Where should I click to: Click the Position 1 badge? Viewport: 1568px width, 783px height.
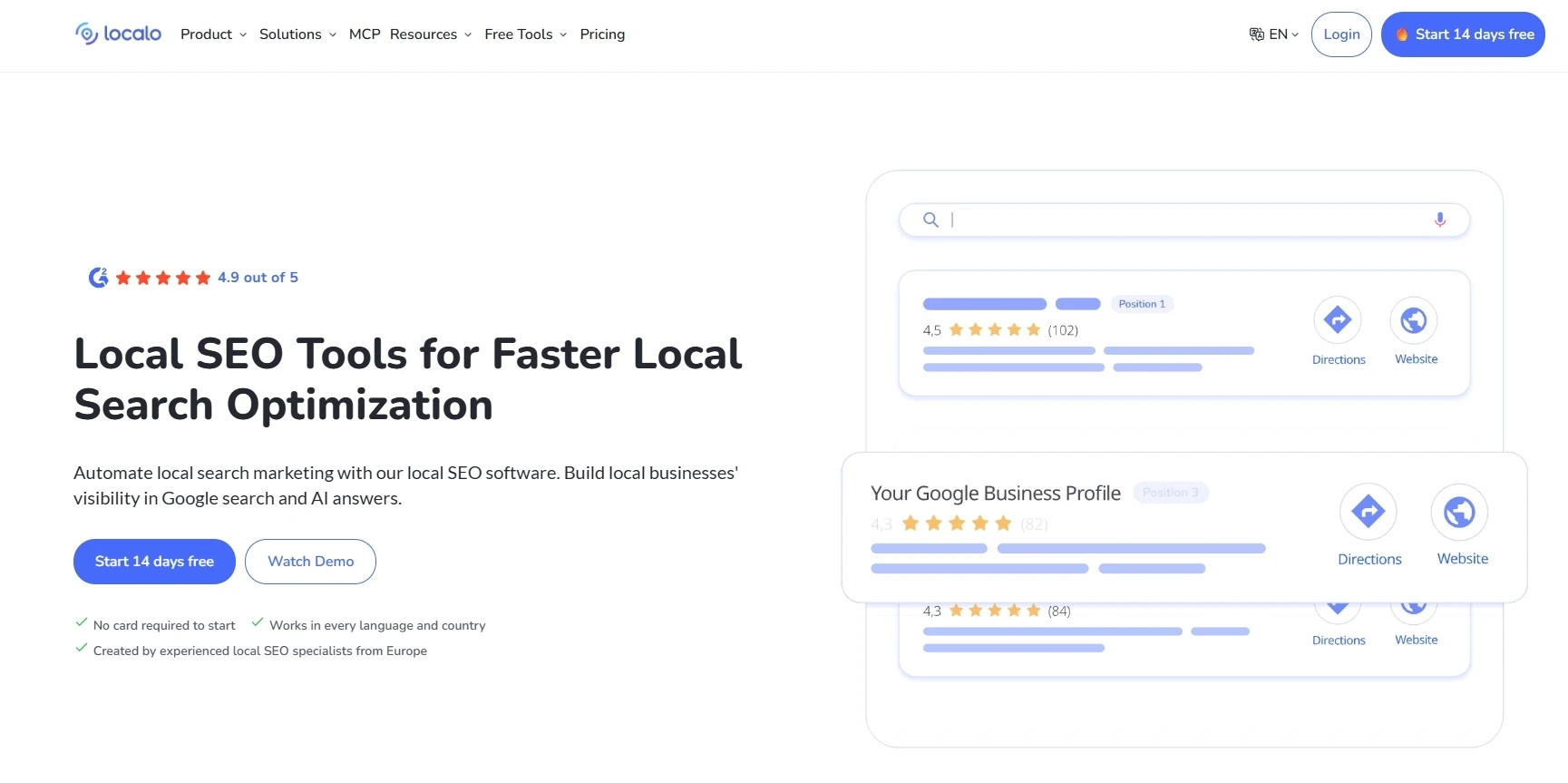click(x=1142, y=304)
